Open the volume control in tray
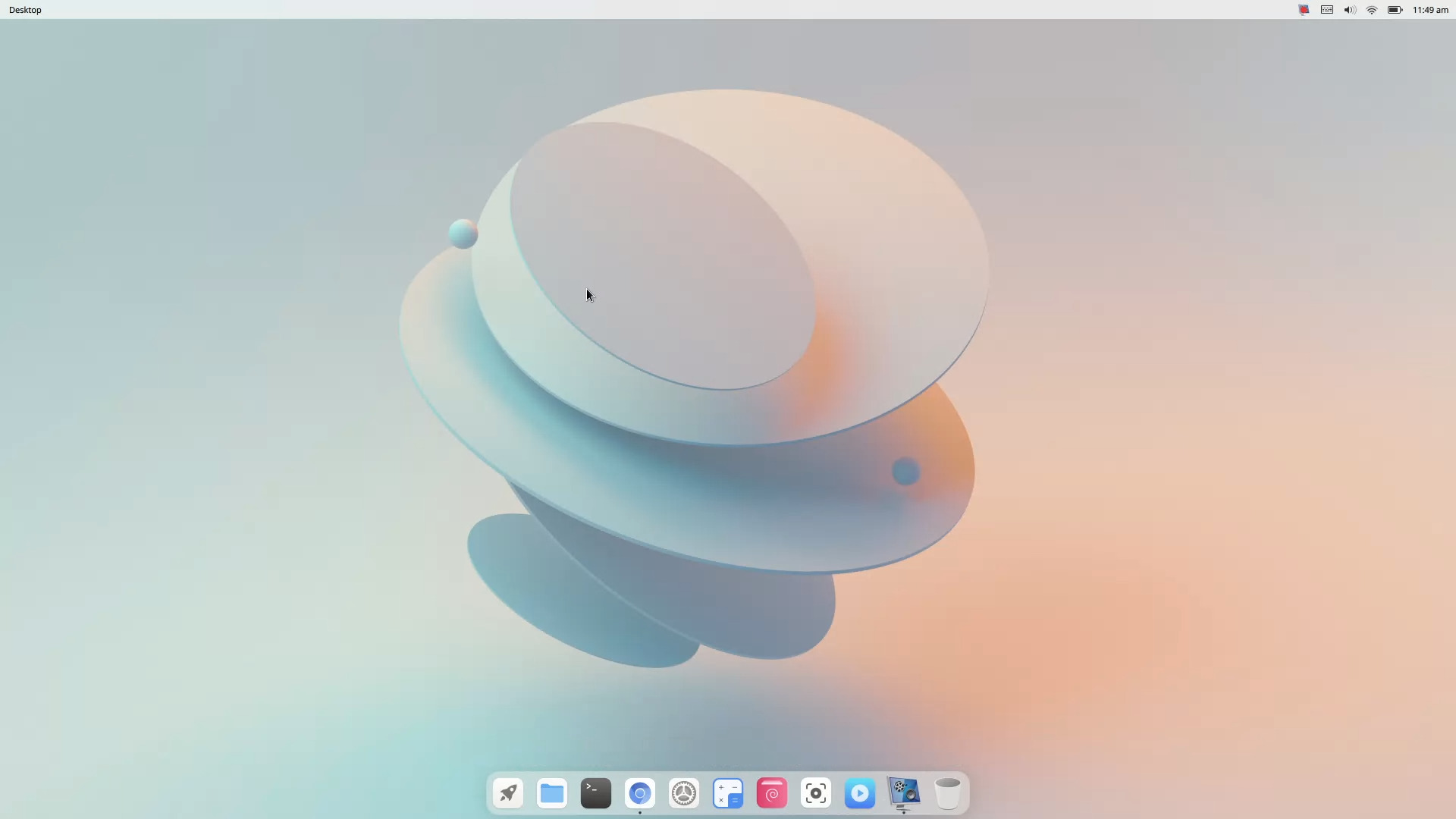The width and height of the screenshot is (1456, 819). pos(1350,10)
